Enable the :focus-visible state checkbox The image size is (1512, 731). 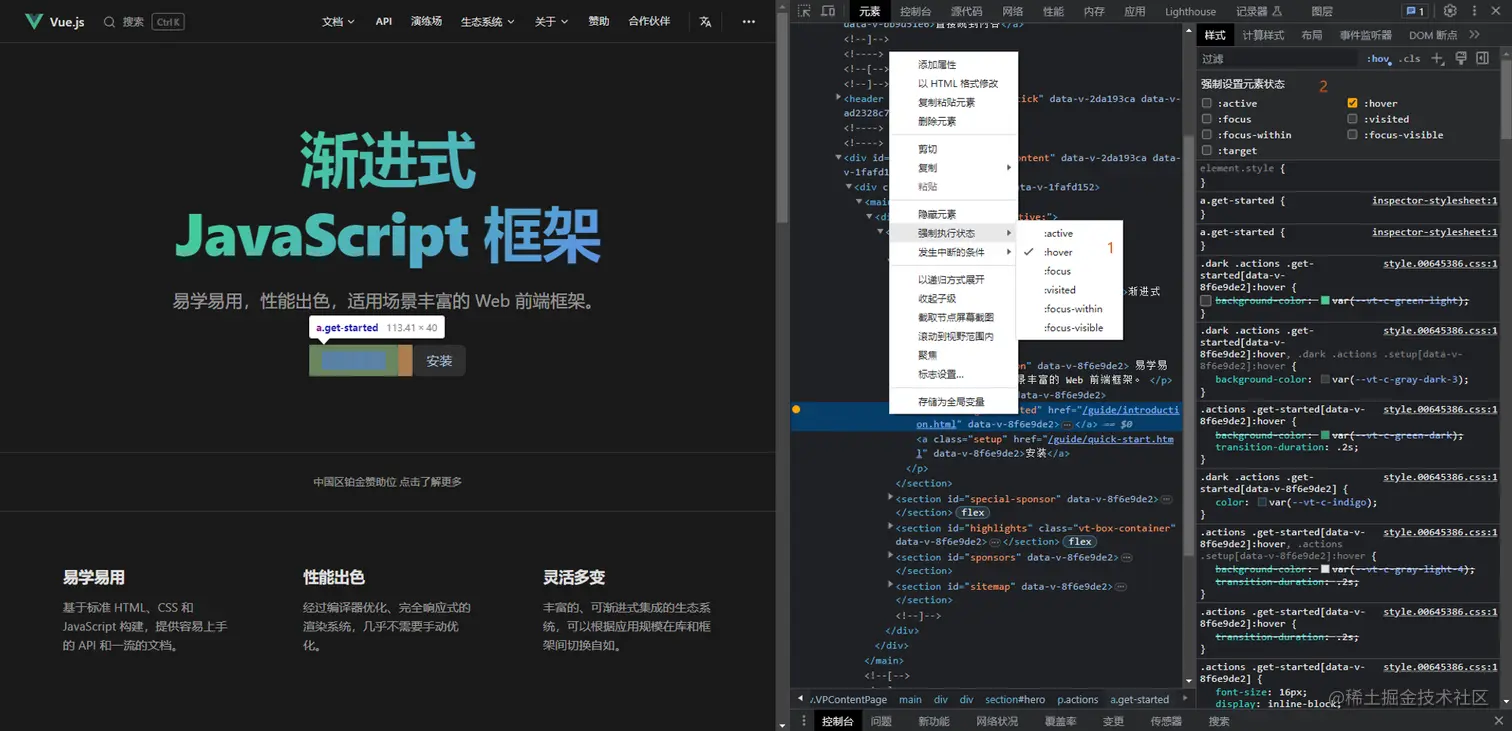tap(1353, 135)
